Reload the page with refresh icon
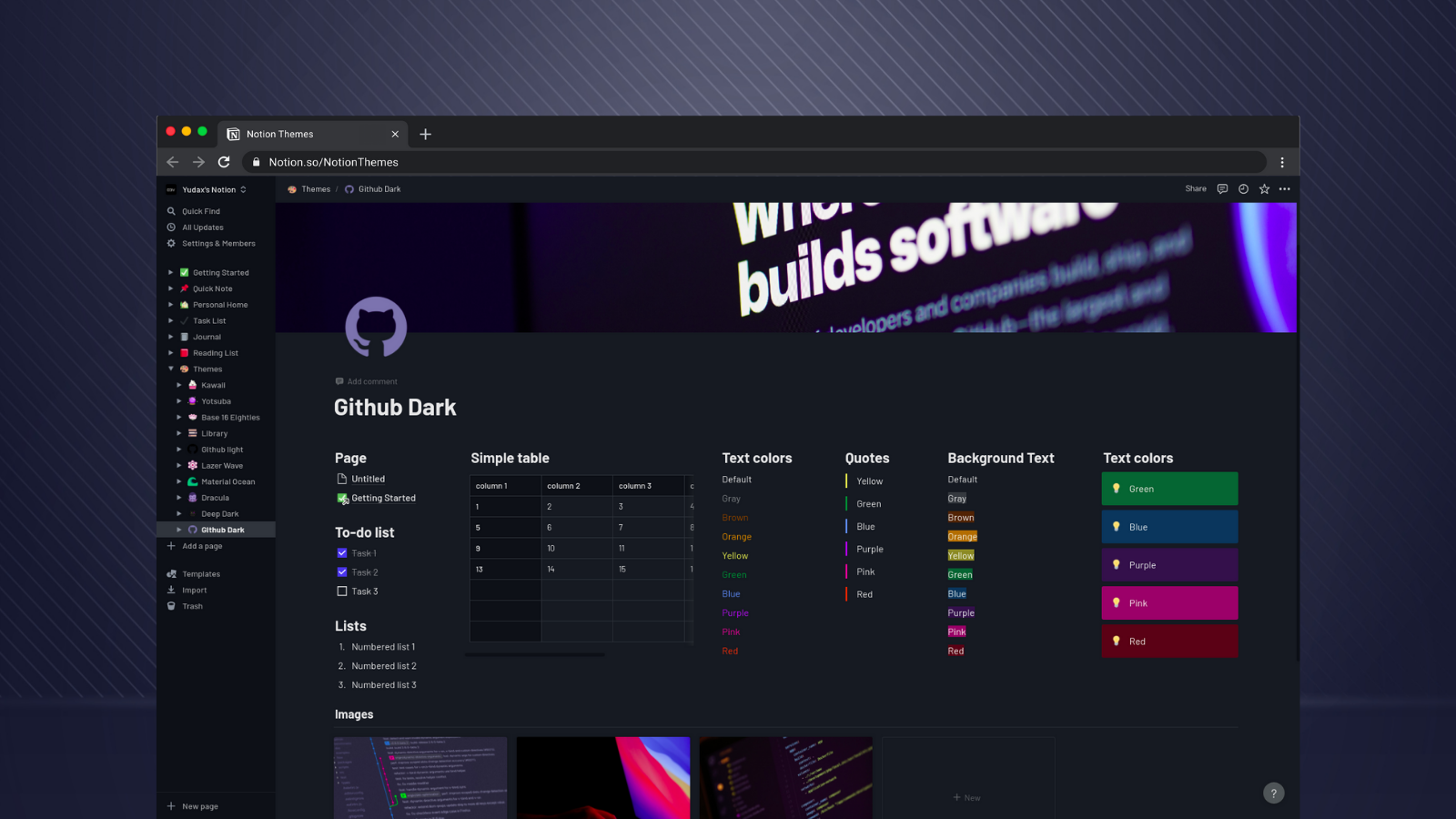The width and height of the screenshot is (1456, 819). click(x=224, y=162)
